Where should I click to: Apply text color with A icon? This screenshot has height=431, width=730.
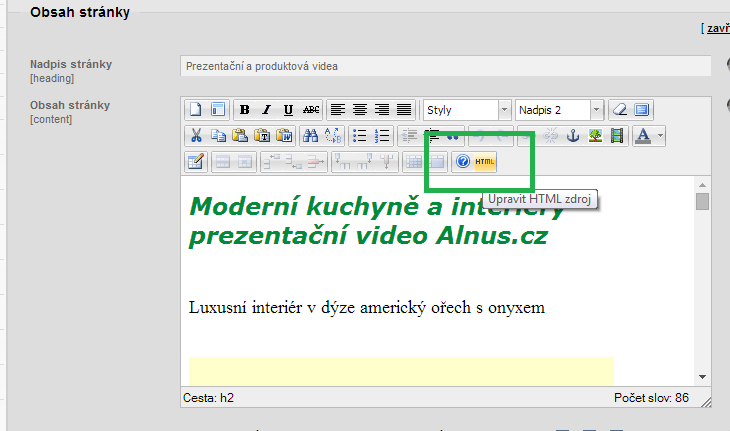point(644,136)
